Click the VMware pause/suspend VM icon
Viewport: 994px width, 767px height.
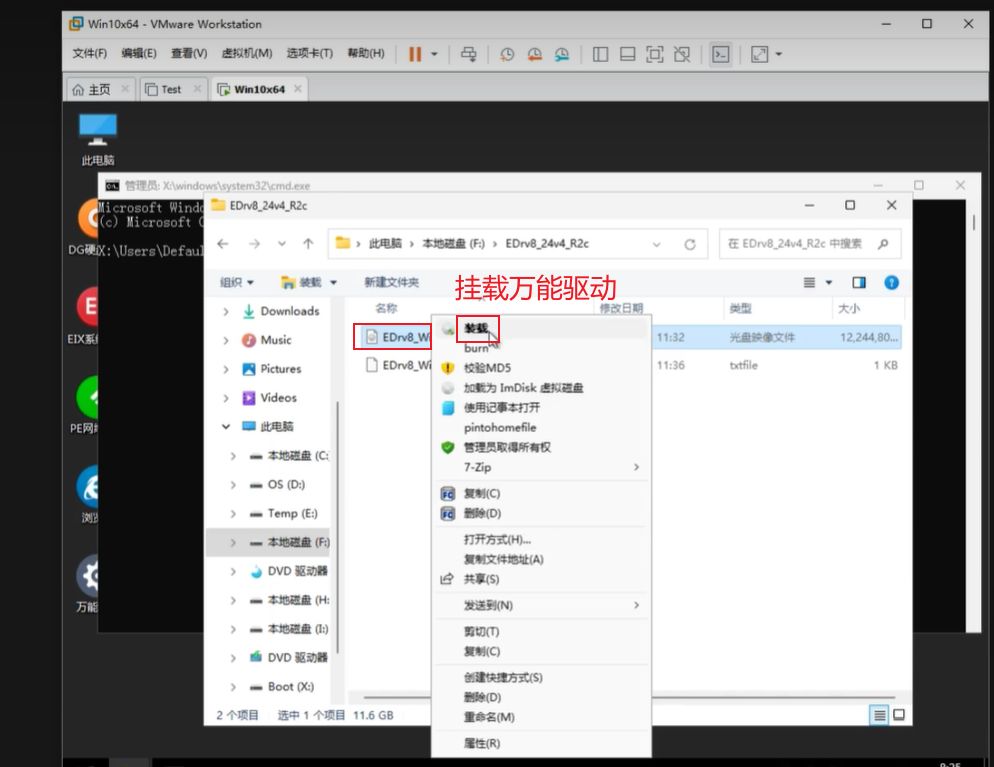(415, 54)
